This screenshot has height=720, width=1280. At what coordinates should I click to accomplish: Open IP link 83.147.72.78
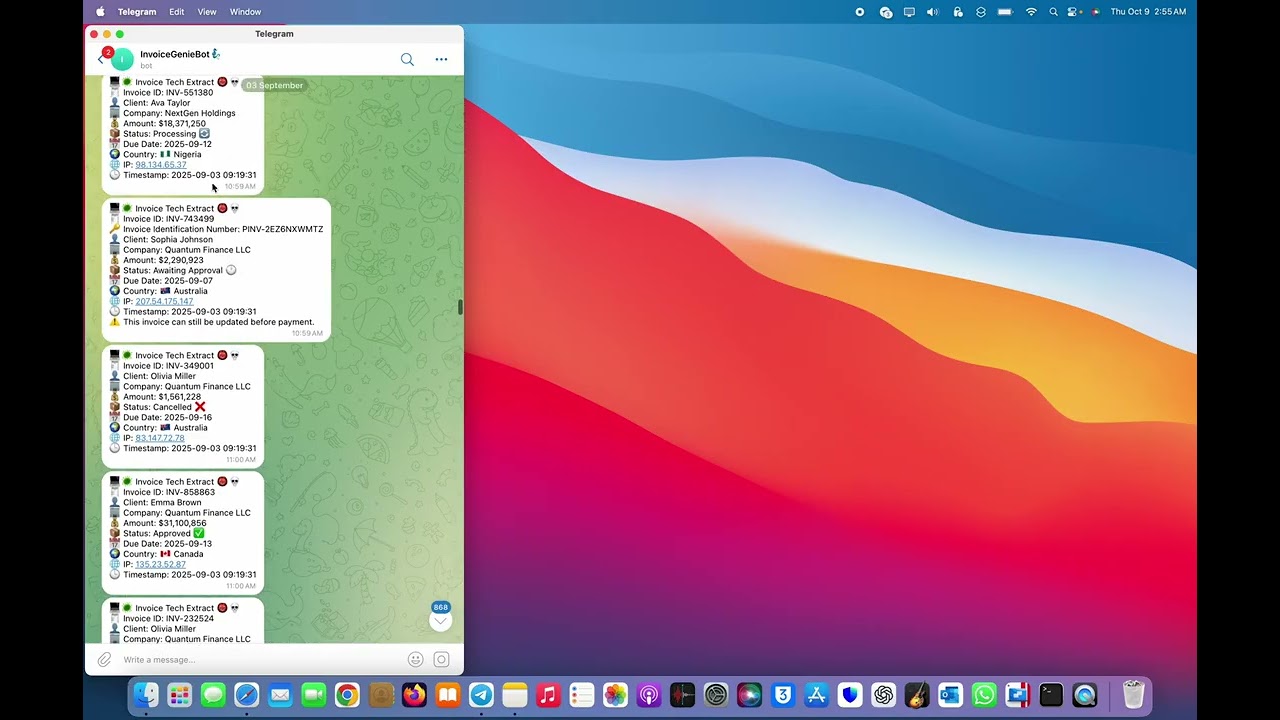tap(160, 438)
